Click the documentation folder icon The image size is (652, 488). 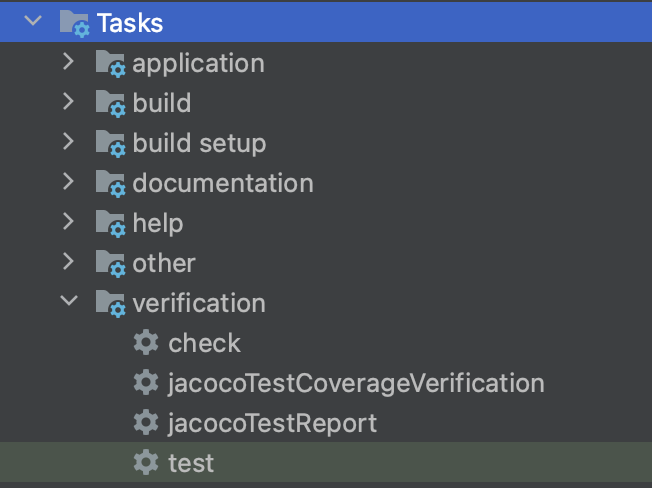click(x=110, y=184)
